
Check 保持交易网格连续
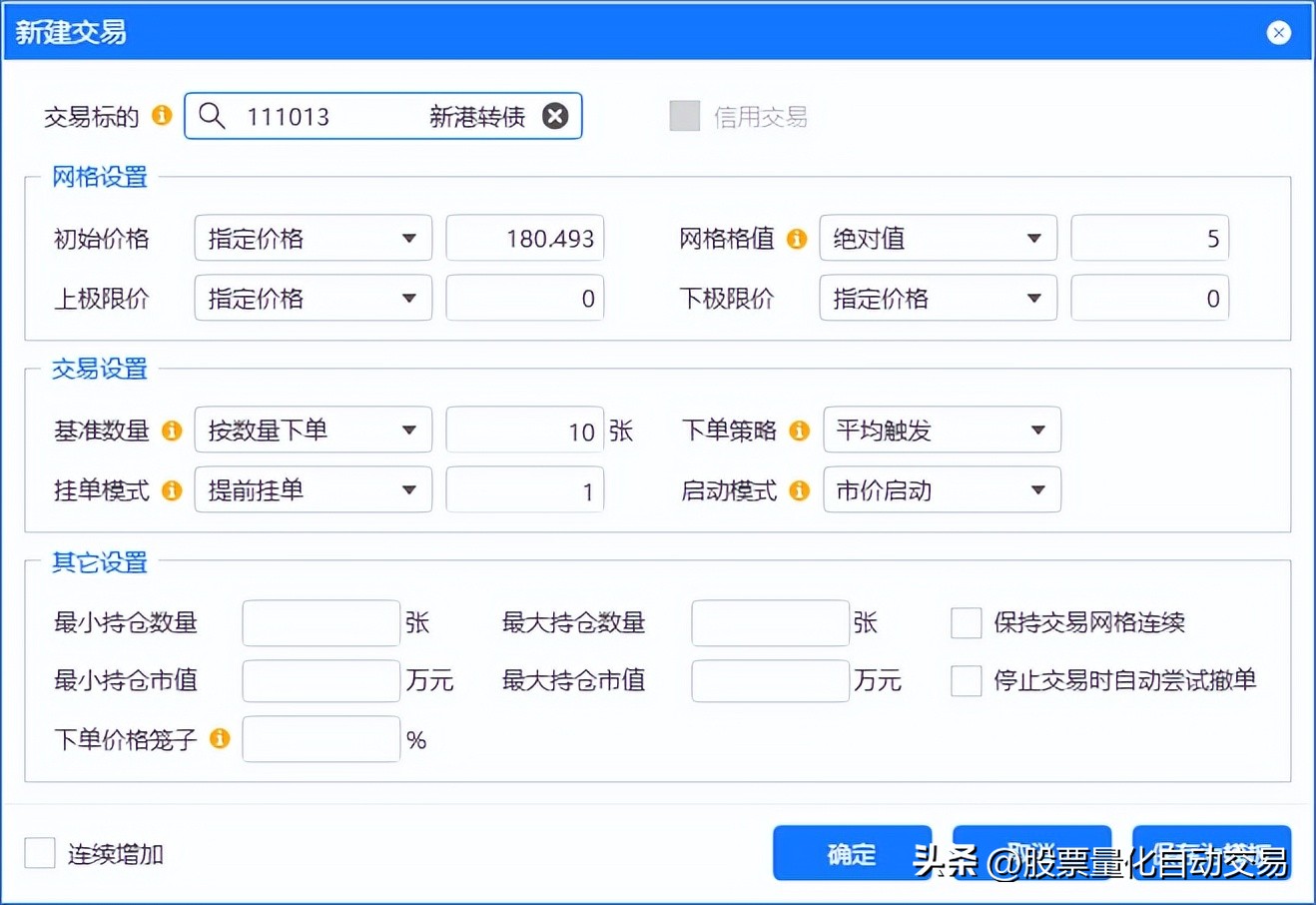(966, 622)
